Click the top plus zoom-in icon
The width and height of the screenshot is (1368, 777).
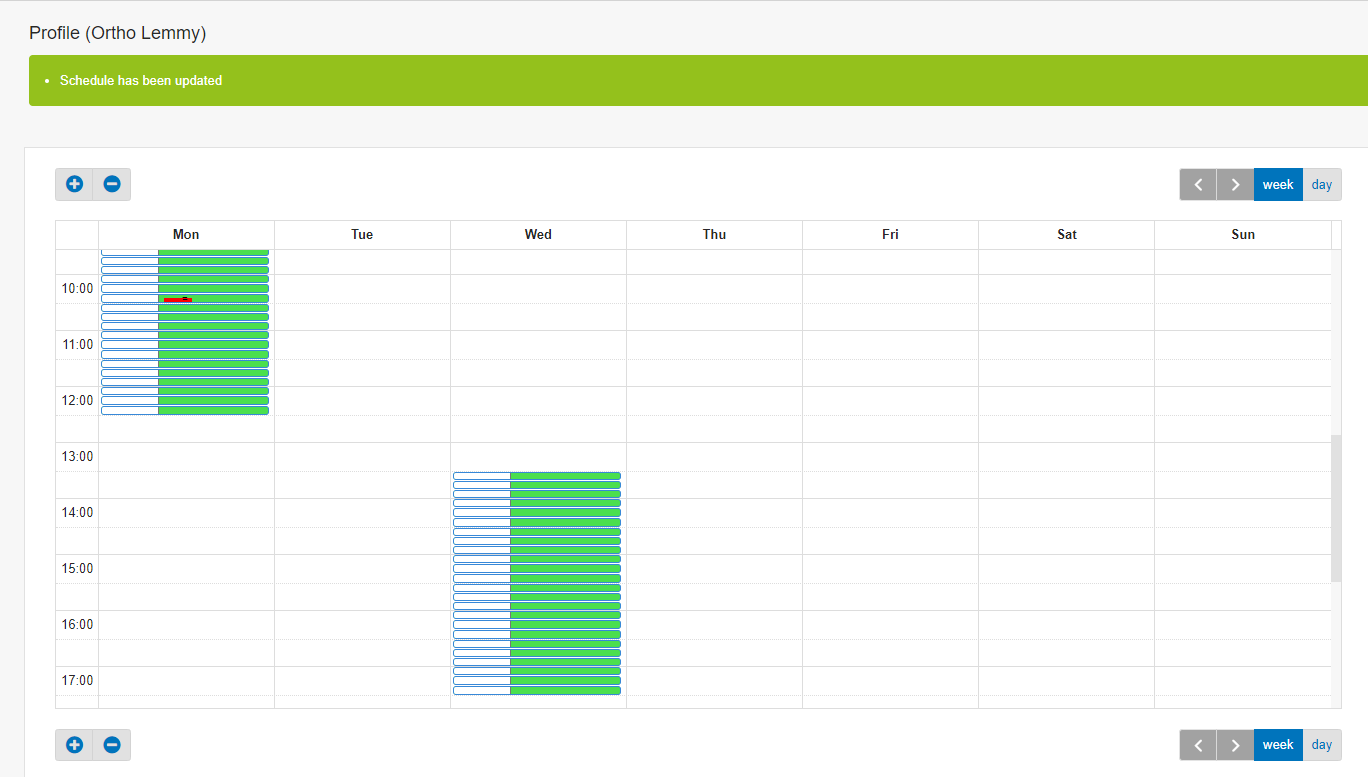click(74, 184)
